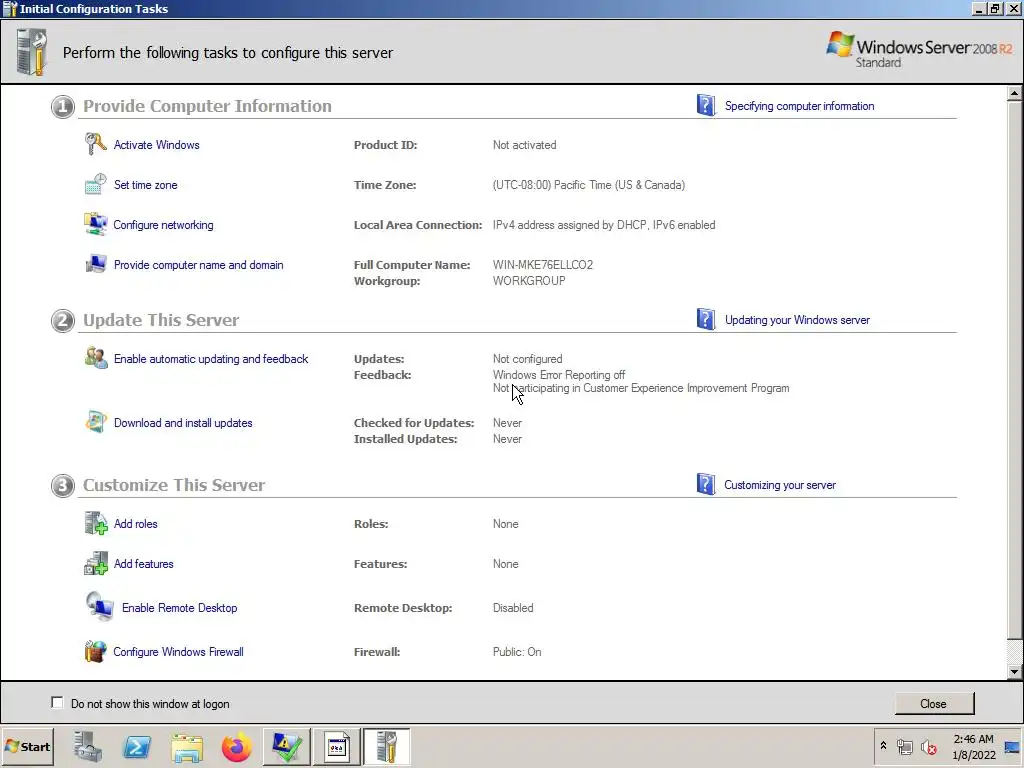Image resolution: width=1024 pixels, height=768 pixels.
Task: Click the taskbar clock showing 2:46 AM
Action: tap(973, 746)
